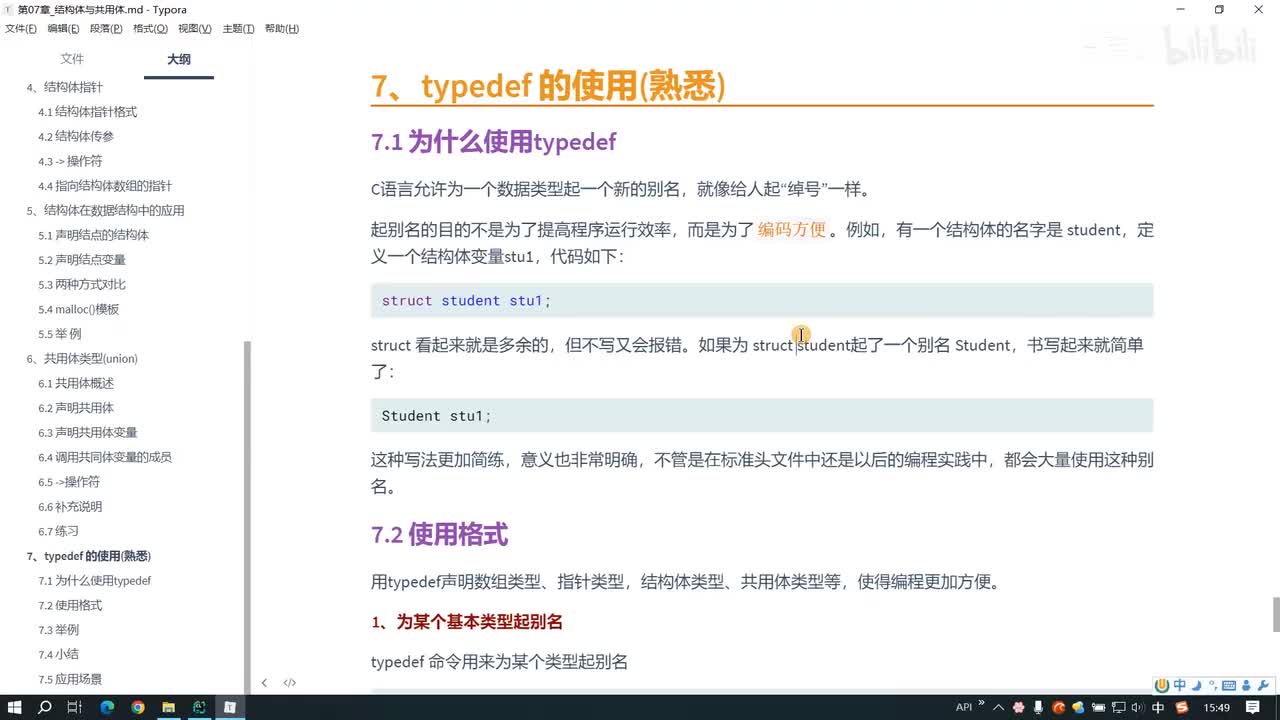This screenshot has width=1280, height=720.
Task: Open the 视图(V) menu
Action: [195, 29]
